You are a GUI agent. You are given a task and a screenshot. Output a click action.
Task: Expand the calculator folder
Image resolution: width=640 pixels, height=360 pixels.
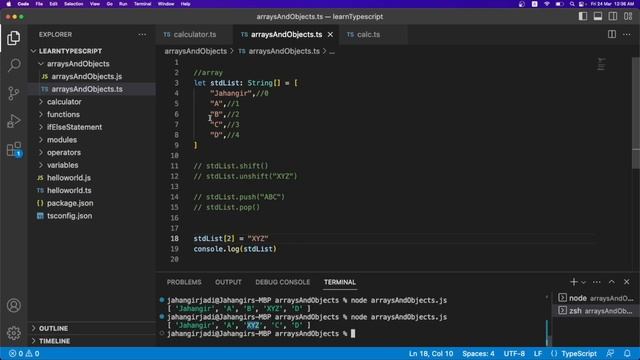pos(91,102)
